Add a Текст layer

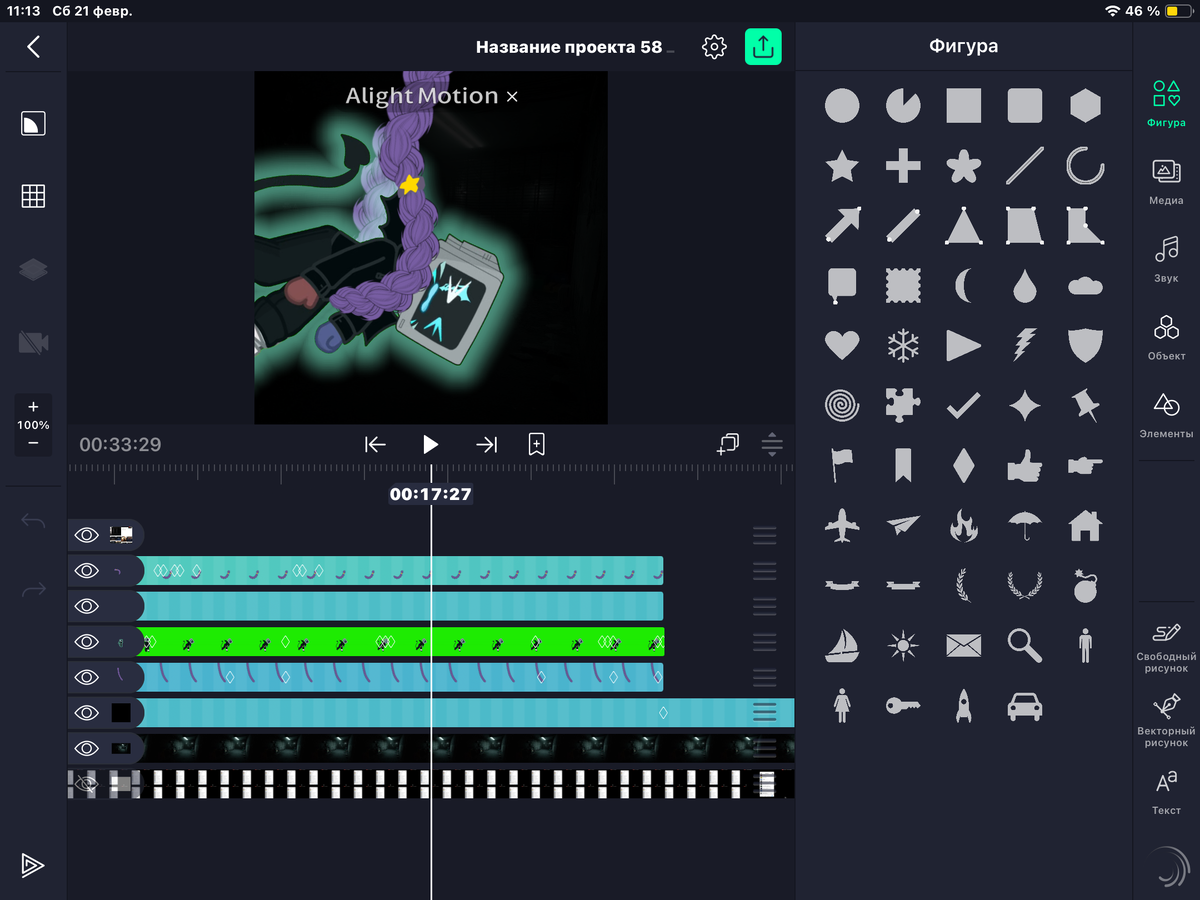pyautogui.click(x=1166, y=793)
